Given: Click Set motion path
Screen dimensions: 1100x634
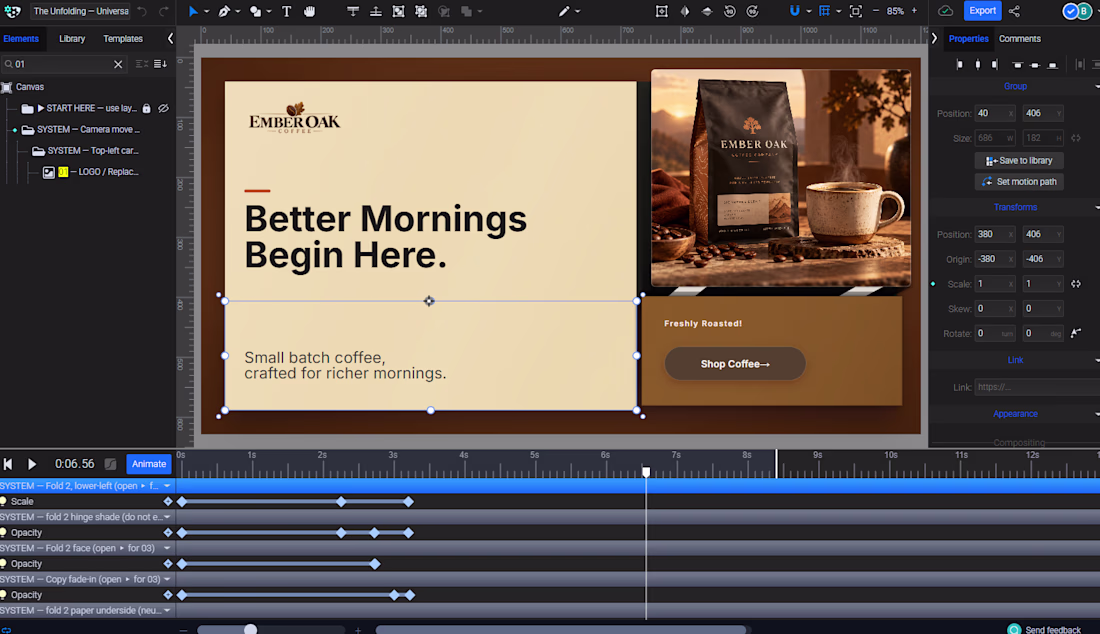Looking at the screenshot, I should pos(1019,182).
